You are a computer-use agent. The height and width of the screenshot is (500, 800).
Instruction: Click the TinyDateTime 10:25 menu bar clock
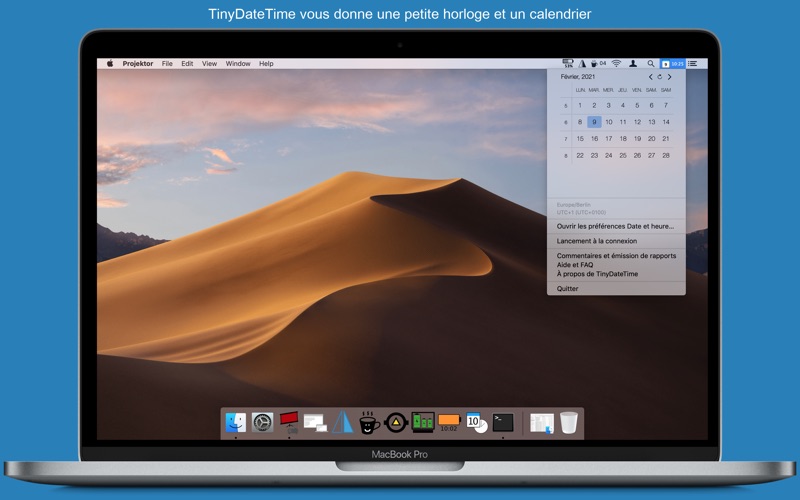[x=672, y=64]
